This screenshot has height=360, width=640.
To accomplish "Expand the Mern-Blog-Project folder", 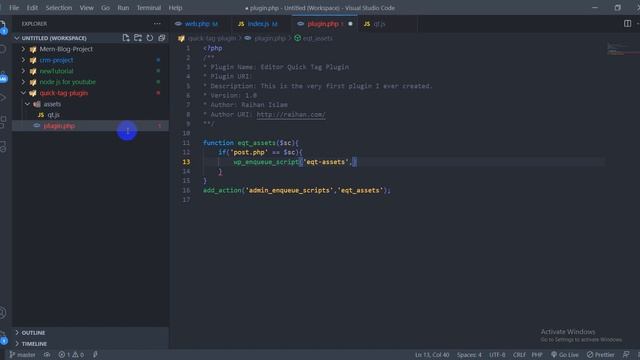I will [x=23, y=49].
